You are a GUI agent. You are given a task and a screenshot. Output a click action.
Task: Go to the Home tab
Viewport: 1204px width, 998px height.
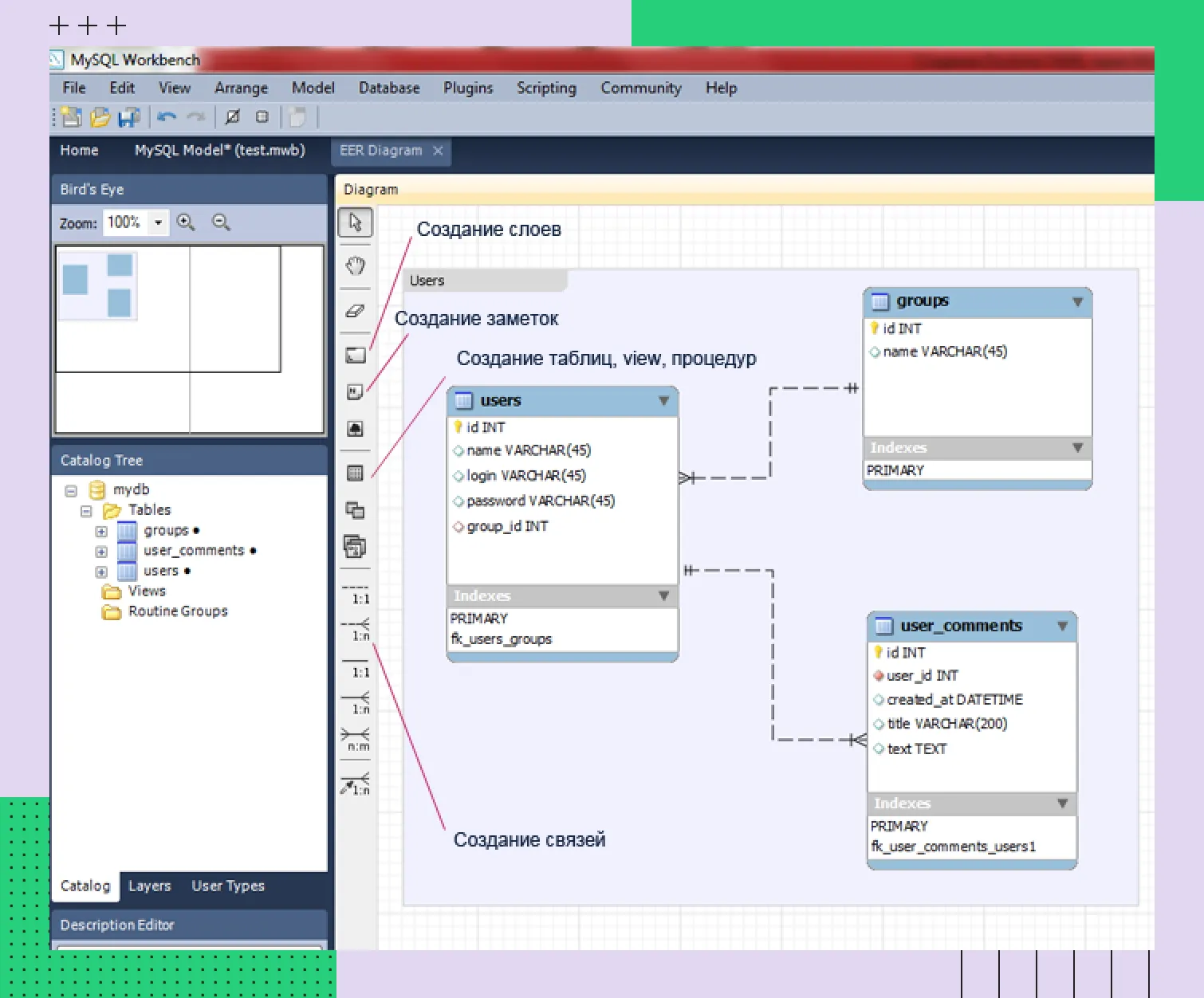point(79,150)
